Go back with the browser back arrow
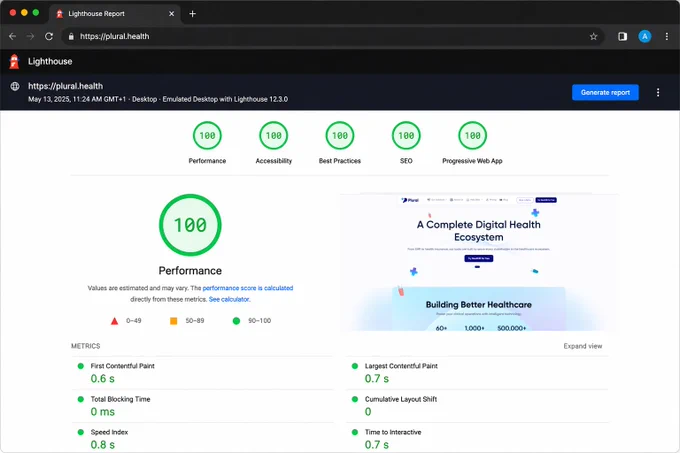680x453 pixels. [x=13, y=36]
